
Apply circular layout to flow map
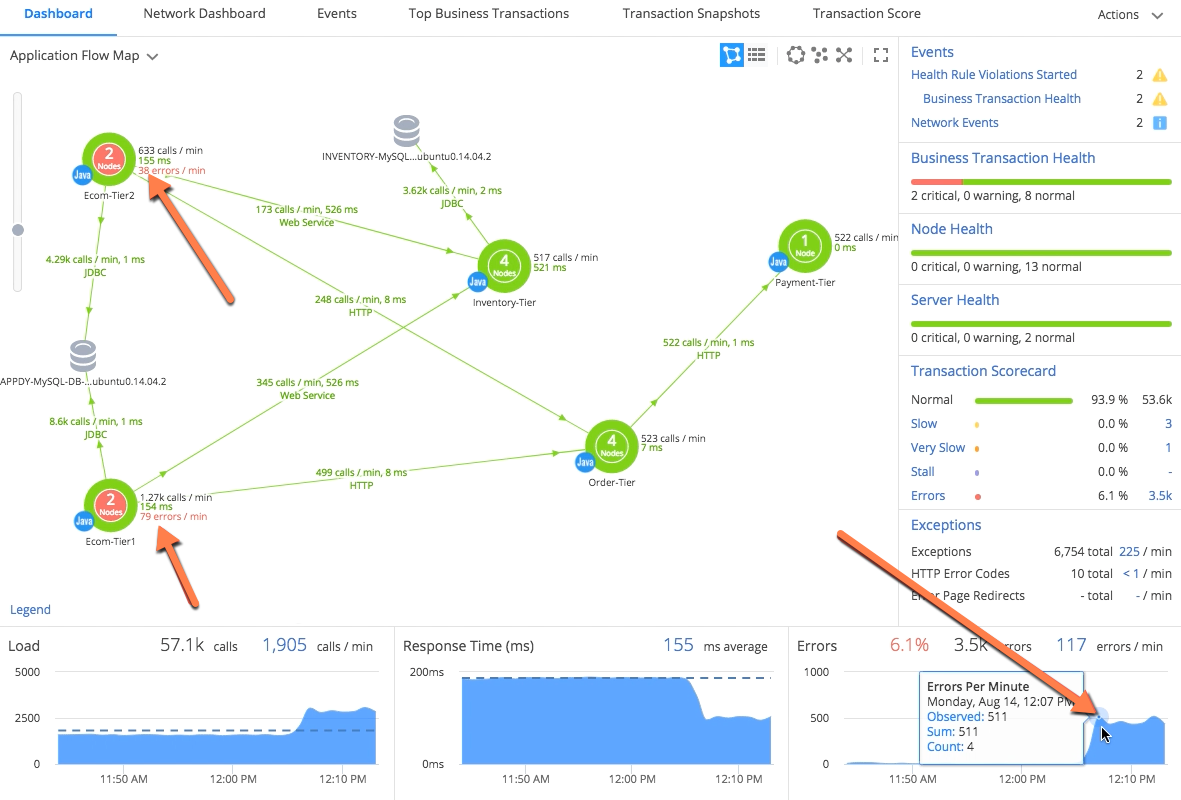(x=795, y=55)
